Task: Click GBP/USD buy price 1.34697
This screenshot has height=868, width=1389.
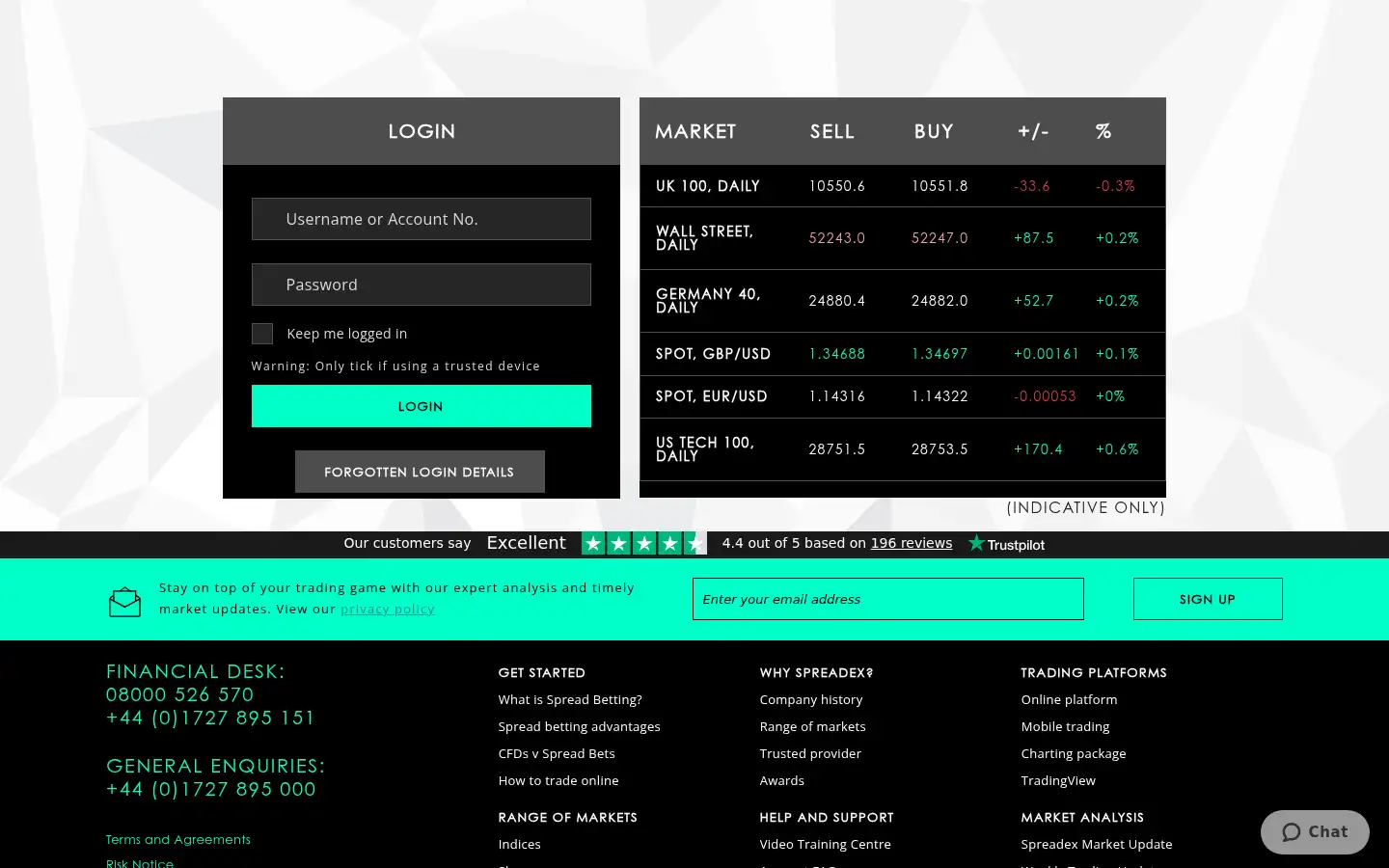Action: [940, 354]
